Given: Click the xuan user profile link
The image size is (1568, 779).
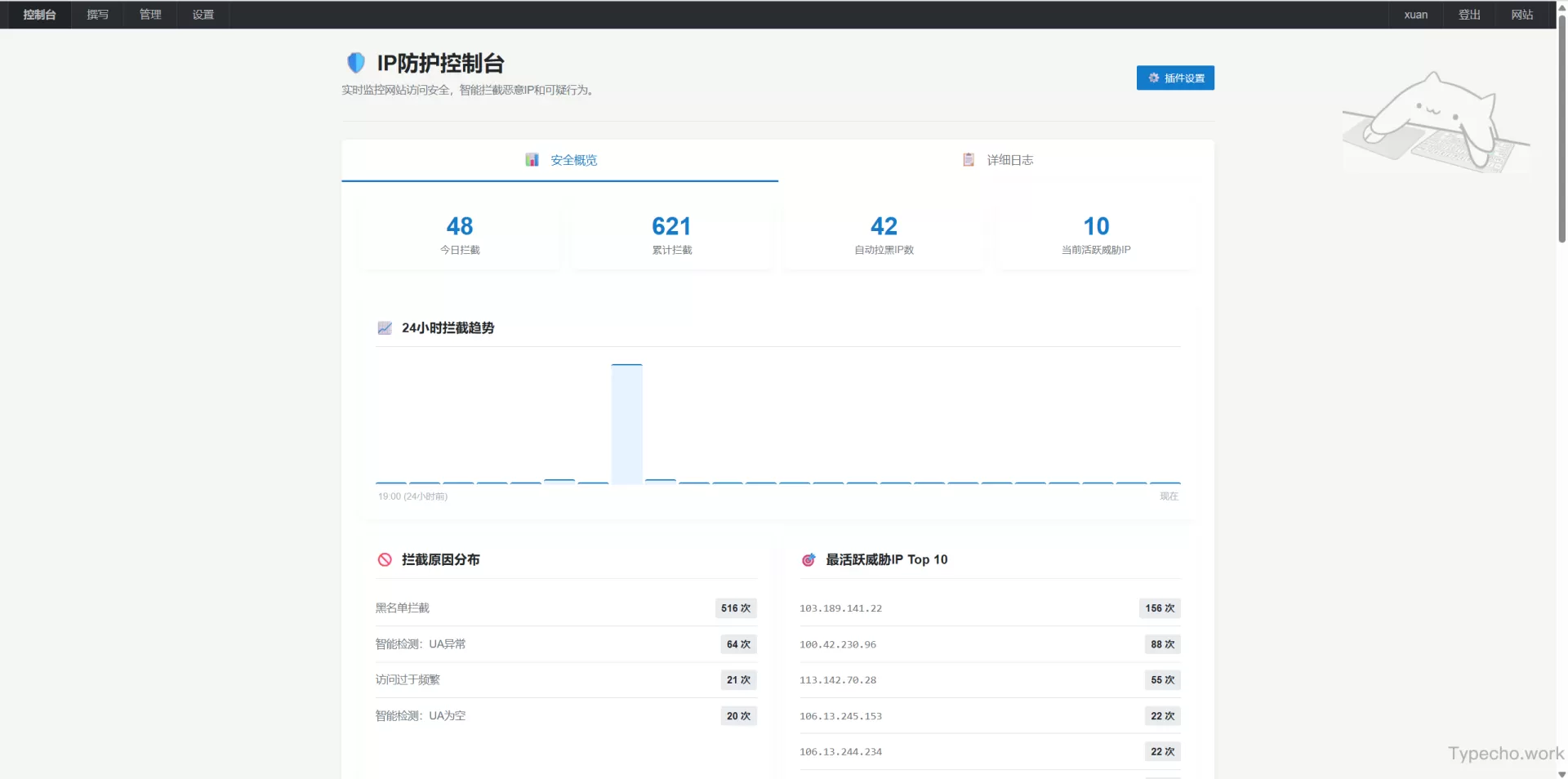Looking at the screenshot, I should (1415, 15).
